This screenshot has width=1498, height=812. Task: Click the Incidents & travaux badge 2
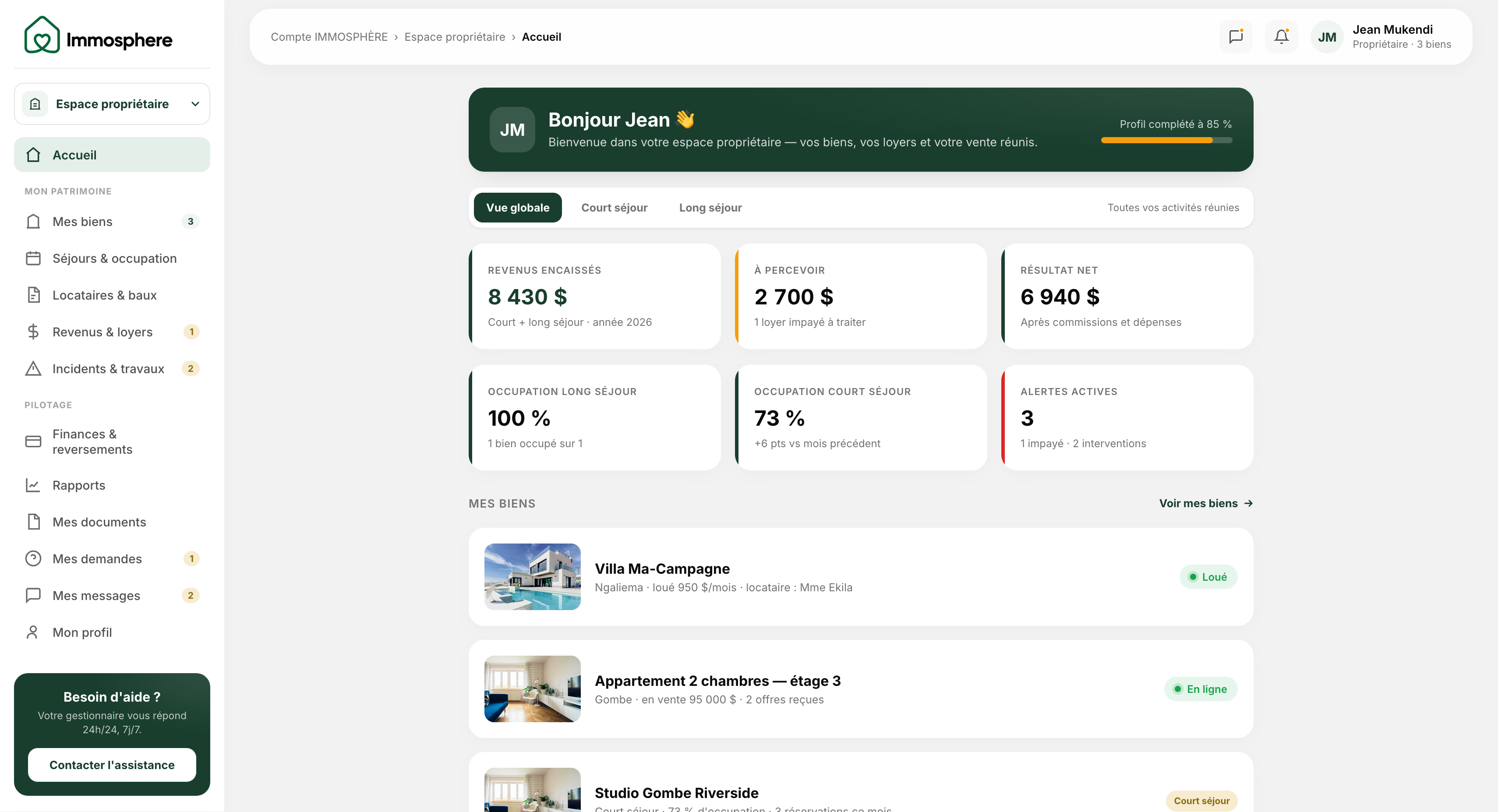click(190, 369)
